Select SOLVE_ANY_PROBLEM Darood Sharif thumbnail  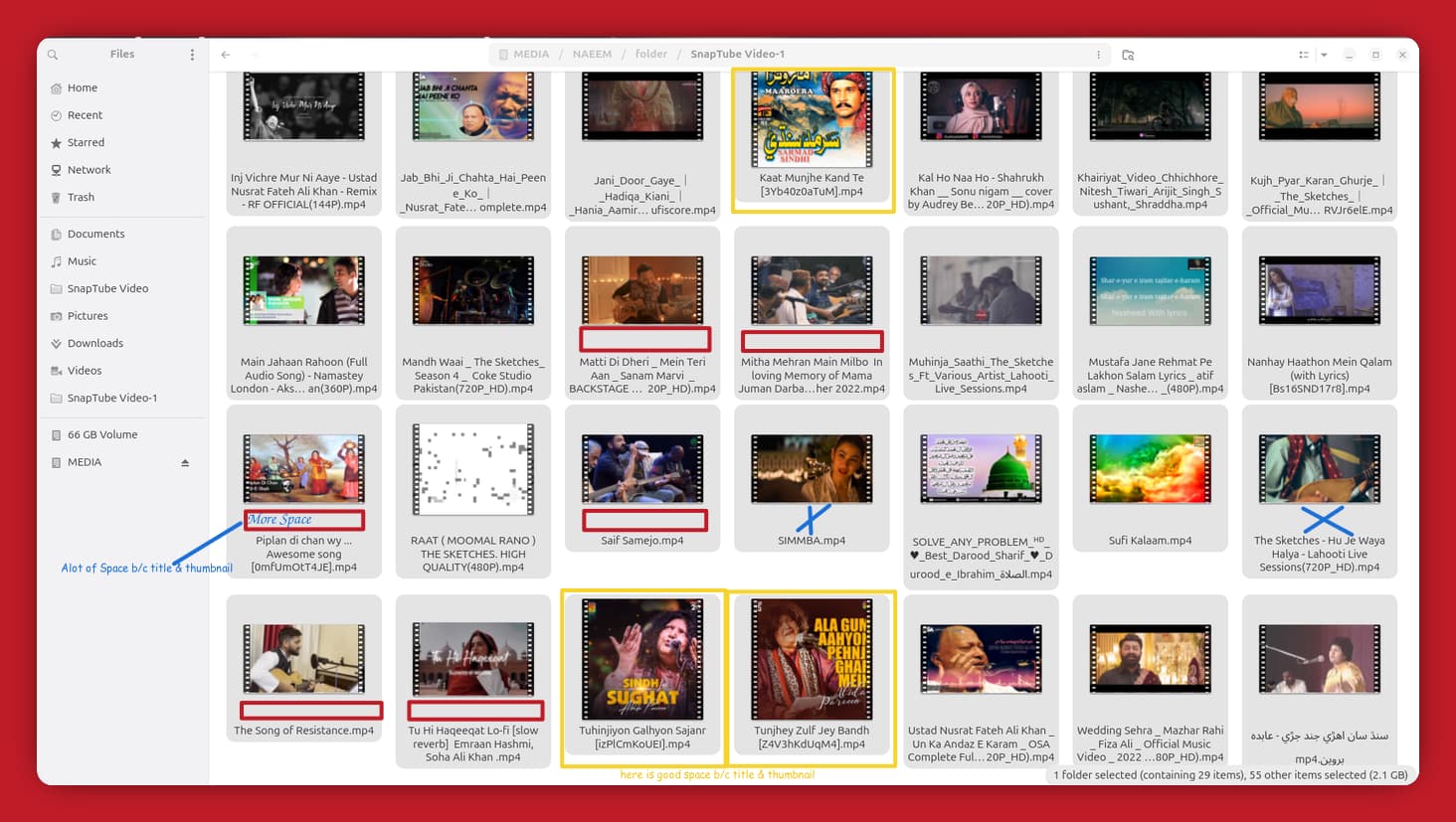[x=981, y=469]
